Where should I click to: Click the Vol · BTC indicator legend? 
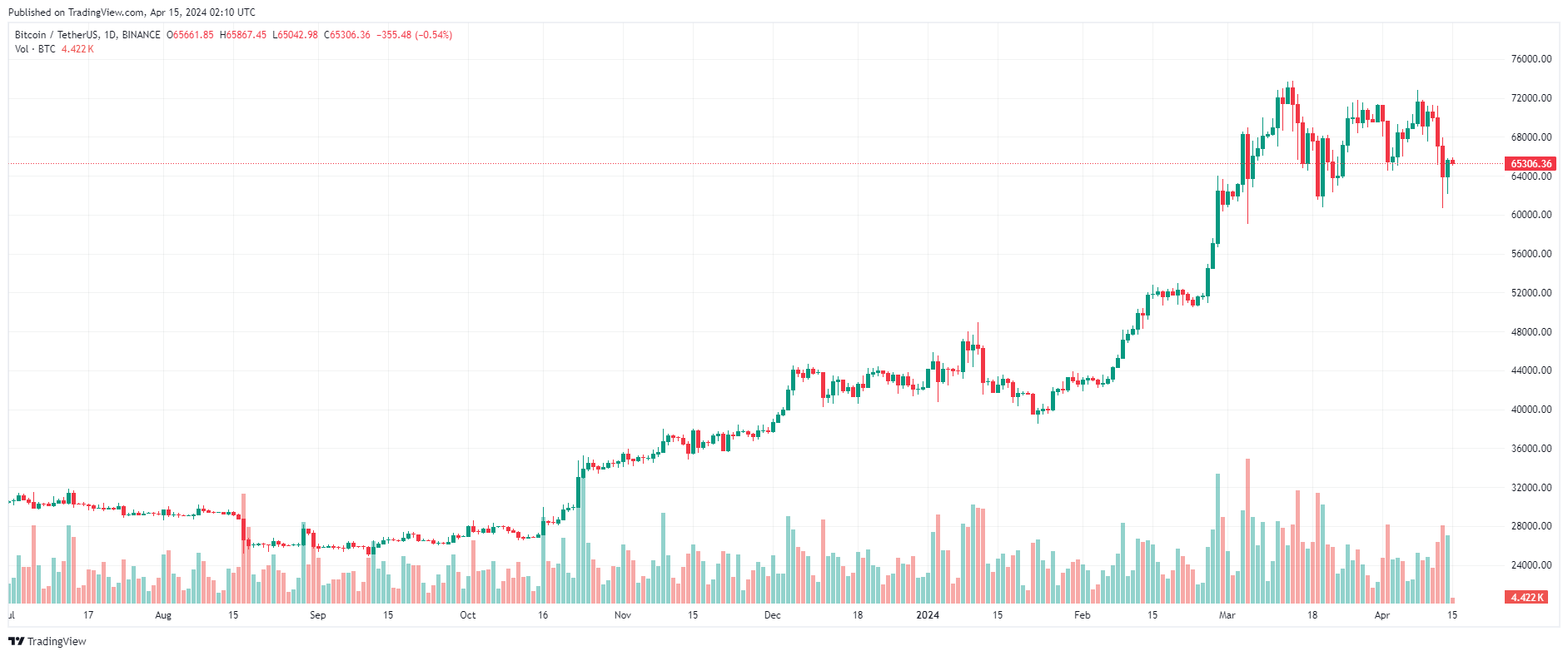(35, 49)
